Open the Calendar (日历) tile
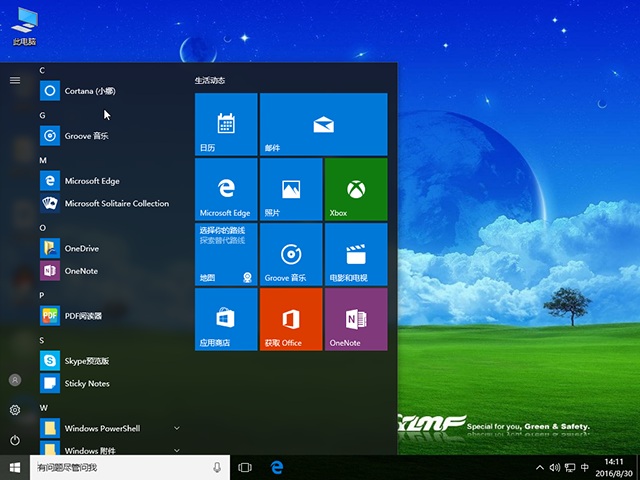 pyautogui.click(x=226, y=124)
